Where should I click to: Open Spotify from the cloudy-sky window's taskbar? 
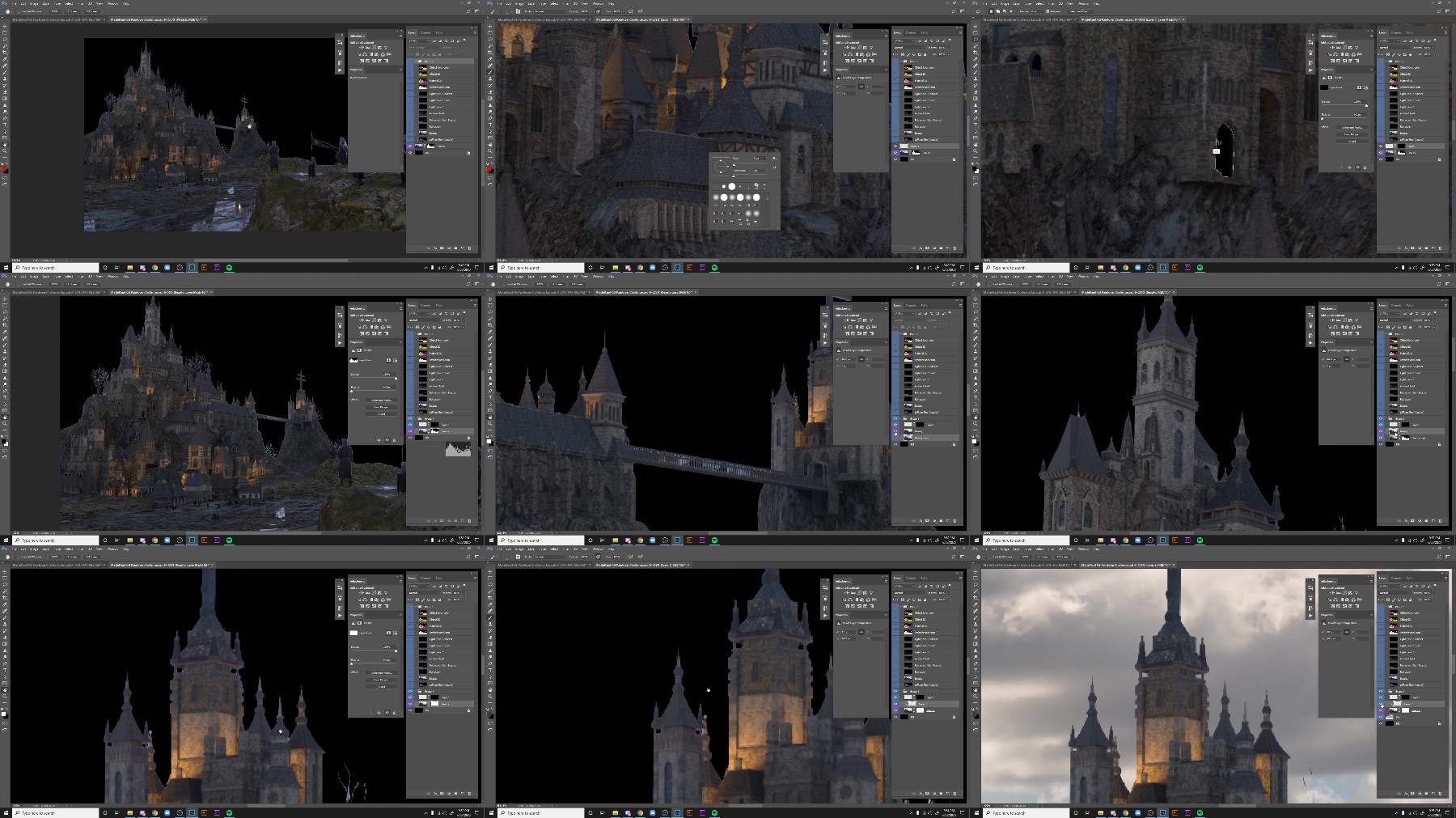1200,812
